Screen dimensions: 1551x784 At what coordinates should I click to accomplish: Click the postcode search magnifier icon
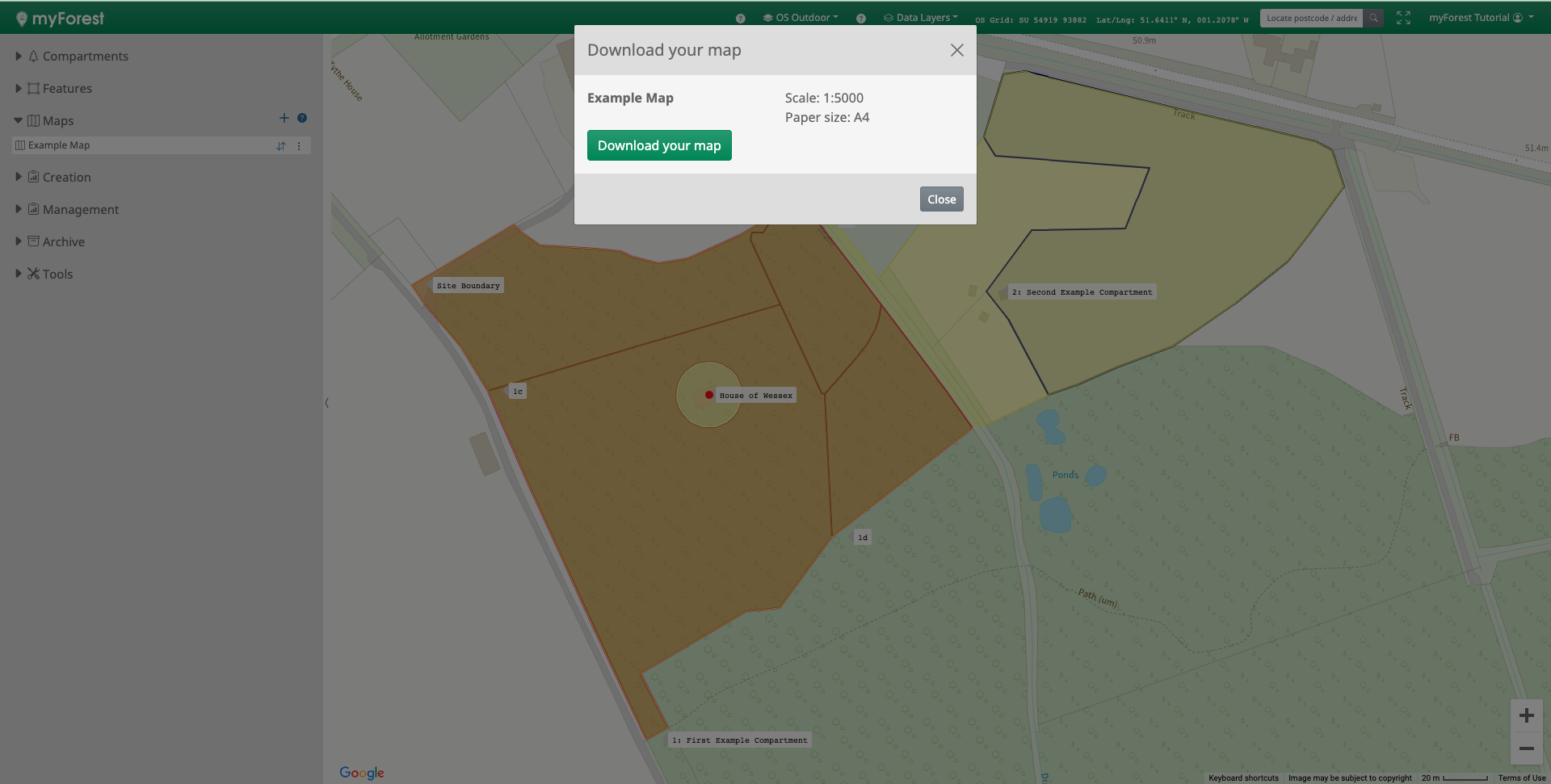pos(1373,18)
